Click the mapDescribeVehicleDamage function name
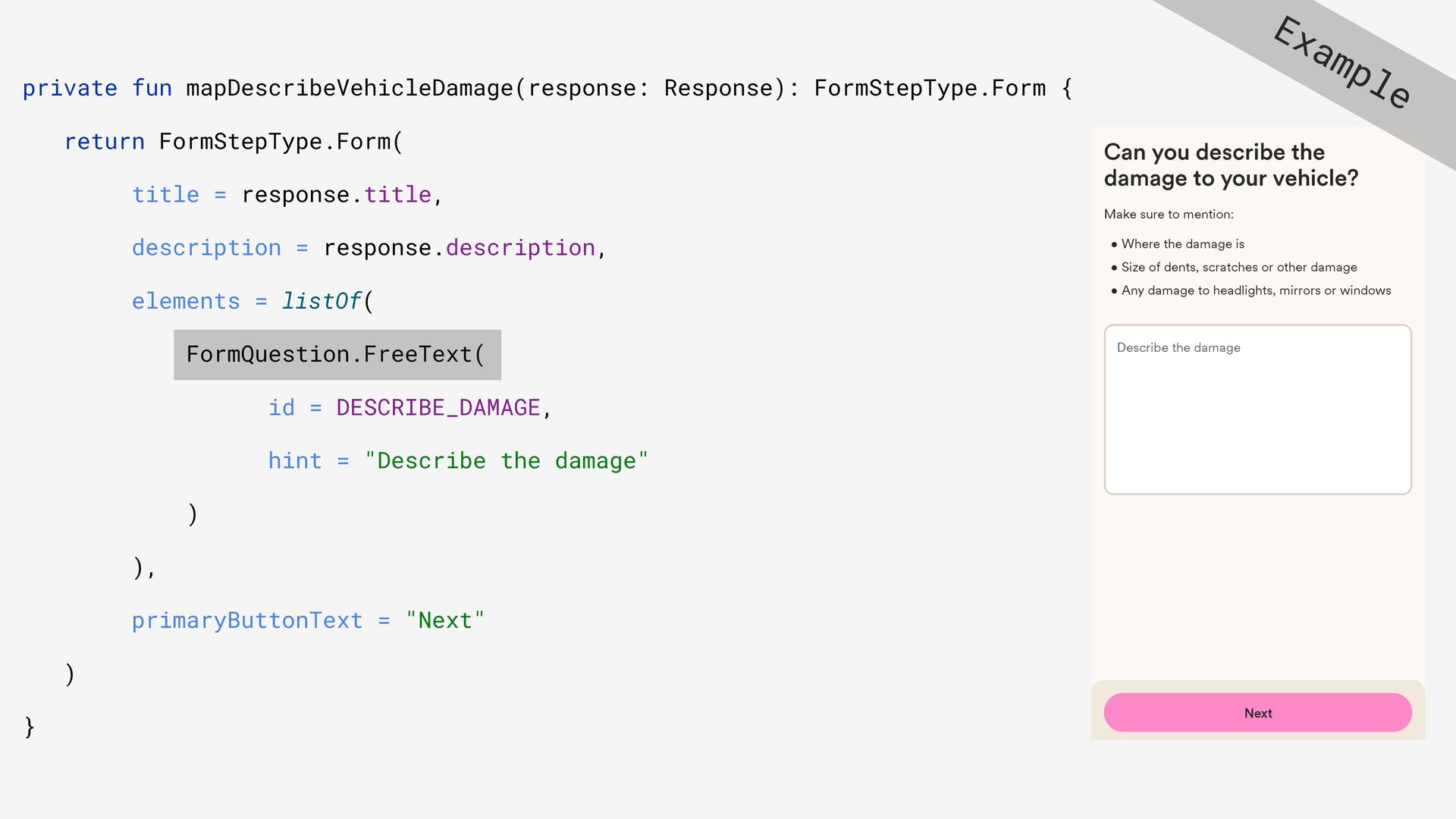This screenshot has width=1456, height=819. click(350, 88)
